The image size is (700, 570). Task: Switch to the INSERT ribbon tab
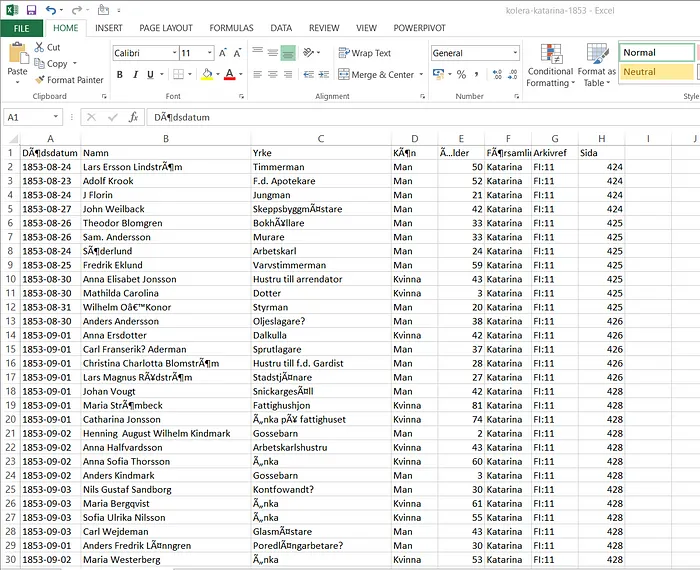109,28
